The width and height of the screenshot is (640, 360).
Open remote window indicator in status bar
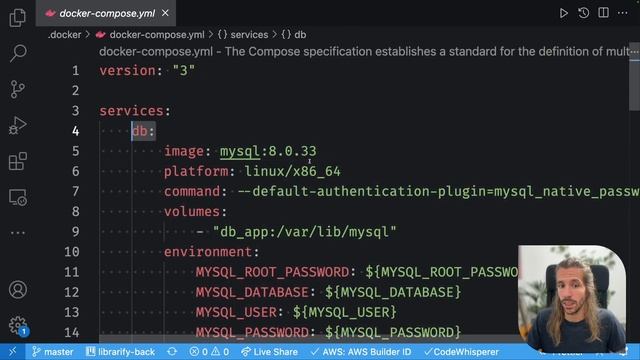(x=12, y=351)
